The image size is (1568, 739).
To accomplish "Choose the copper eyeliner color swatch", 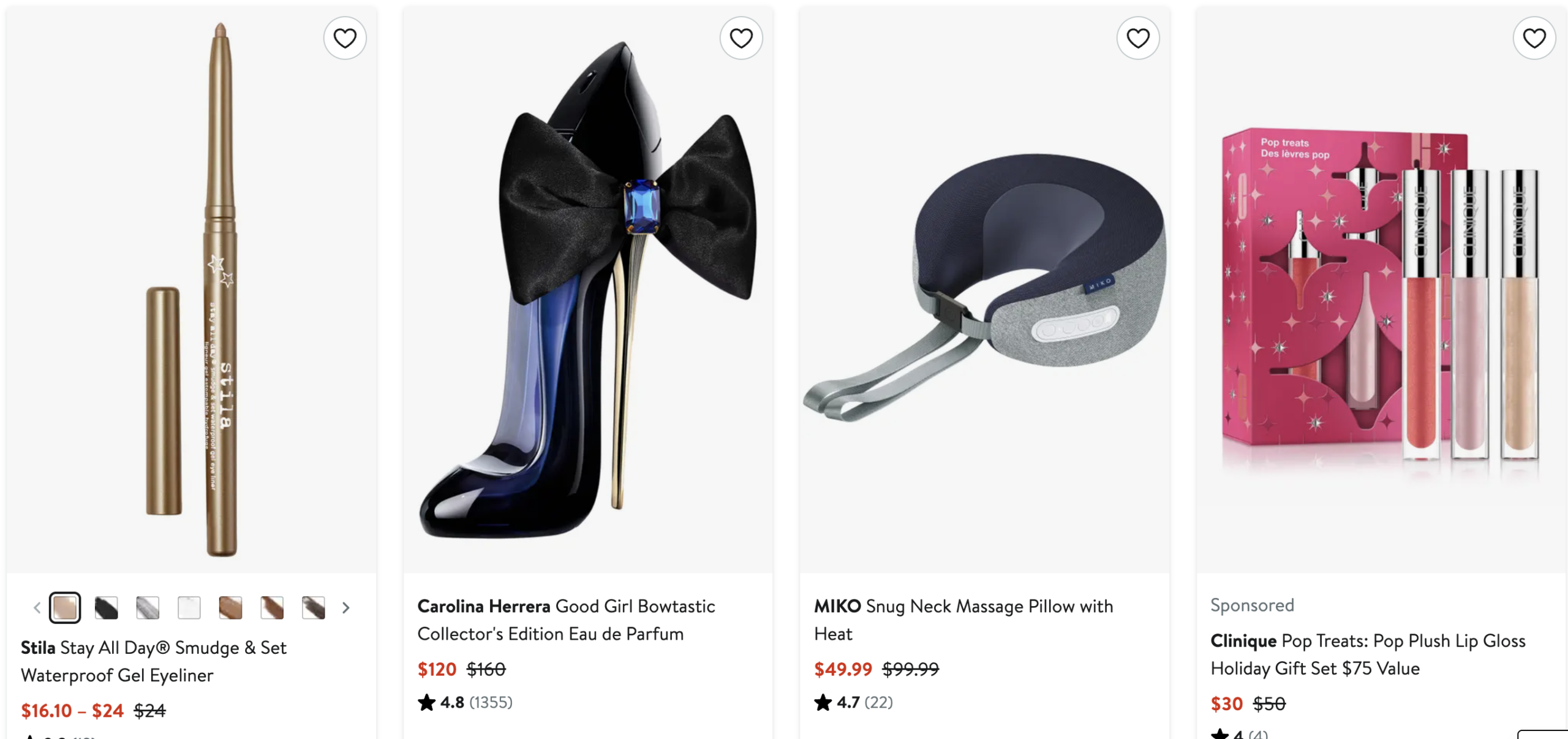I will coord(230,608).
